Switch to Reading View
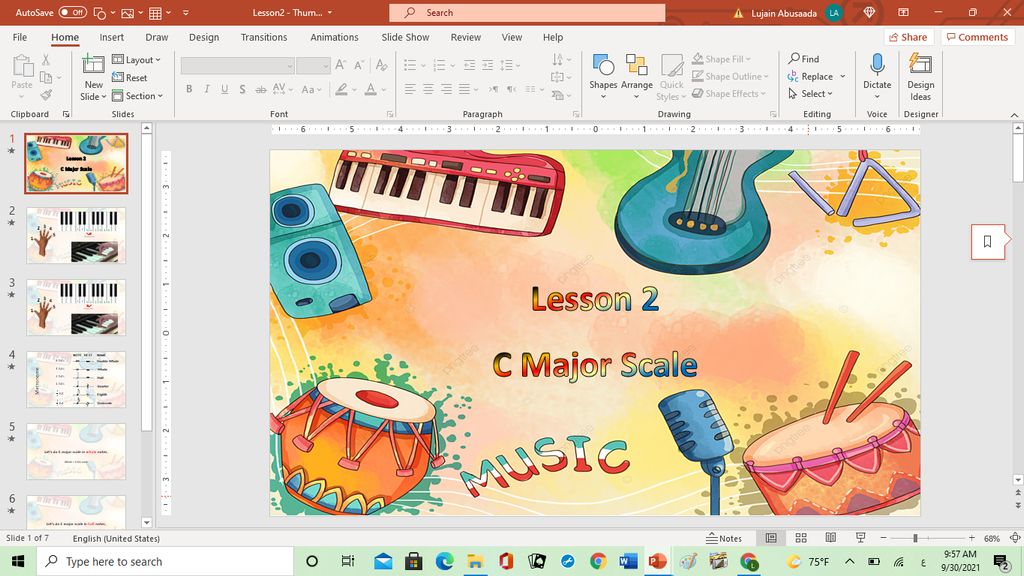Viewport: 1024px width, 576px height. point(831,537)
